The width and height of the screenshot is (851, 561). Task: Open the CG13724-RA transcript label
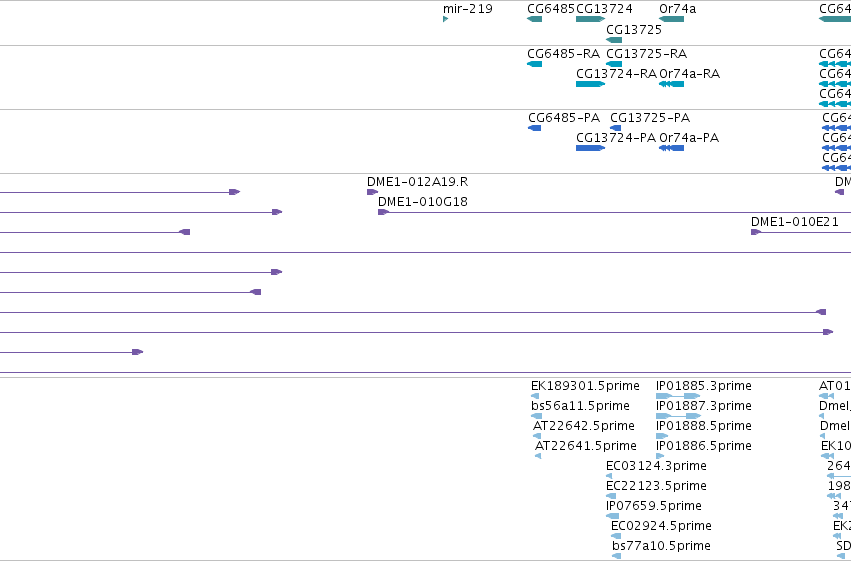click(616, 74)
